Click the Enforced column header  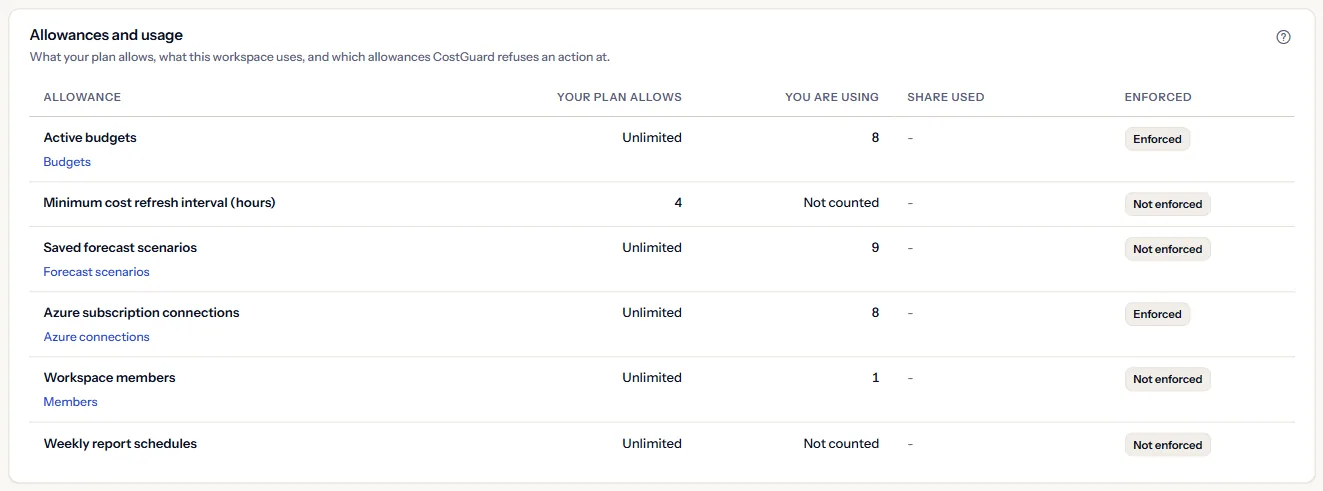[1158, 97]
